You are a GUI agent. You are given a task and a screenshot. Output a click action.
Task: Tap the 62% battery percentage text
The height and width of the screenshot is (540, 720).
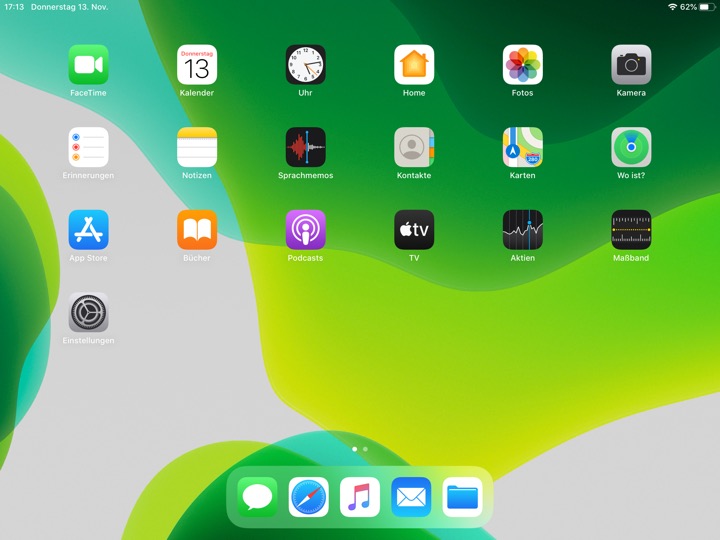[688, 7]
